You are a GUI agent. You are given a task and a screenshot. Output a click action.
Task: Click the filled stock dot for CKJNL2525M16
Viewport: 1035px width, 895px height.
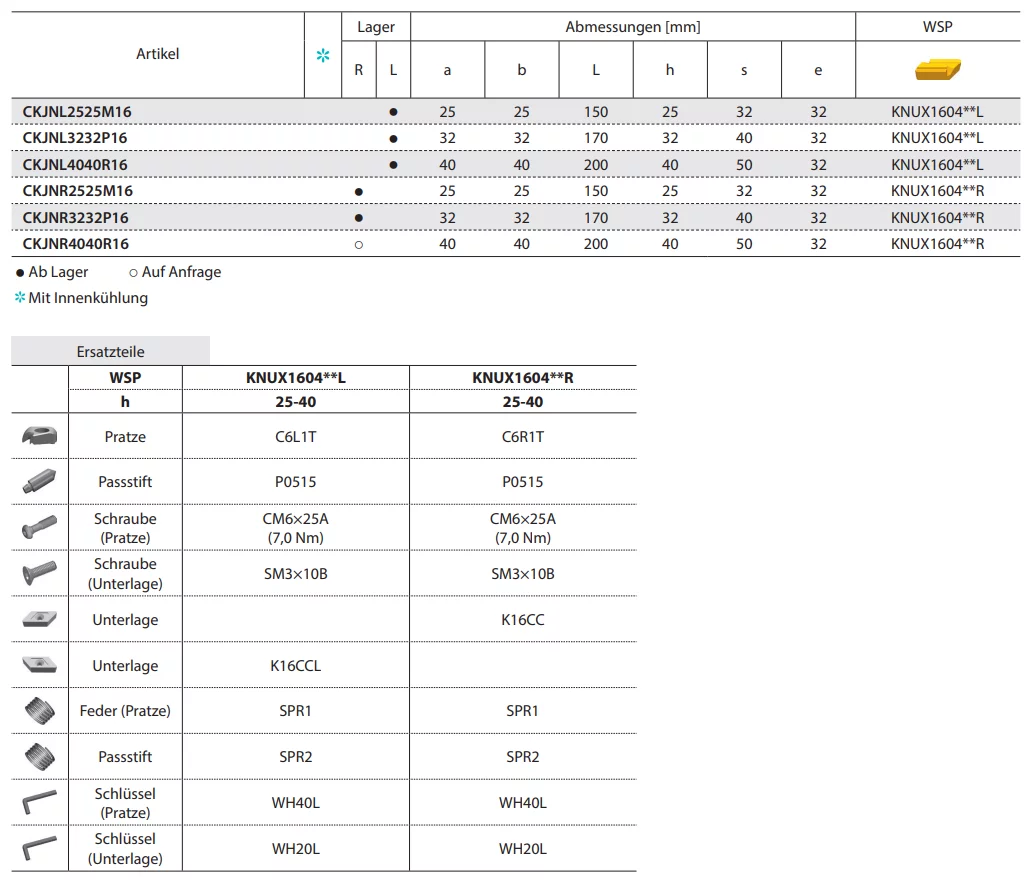393,112
